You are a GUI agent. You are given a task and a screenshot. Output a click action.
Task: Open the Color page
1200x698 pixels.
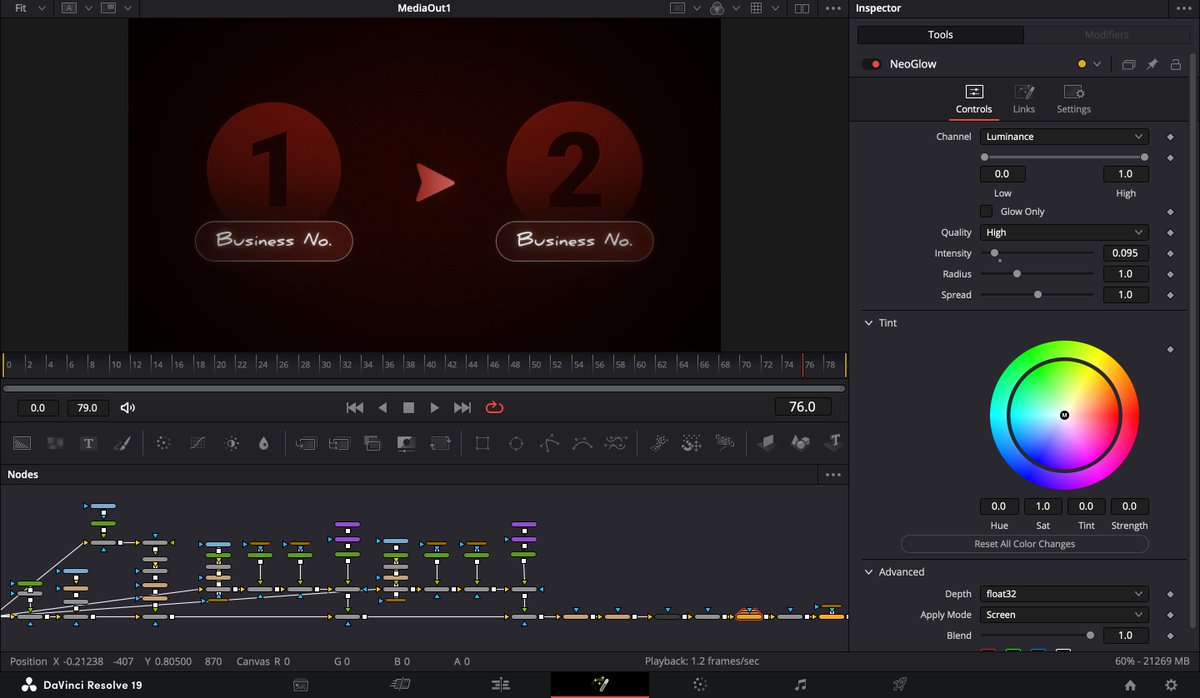pos(700,685)
